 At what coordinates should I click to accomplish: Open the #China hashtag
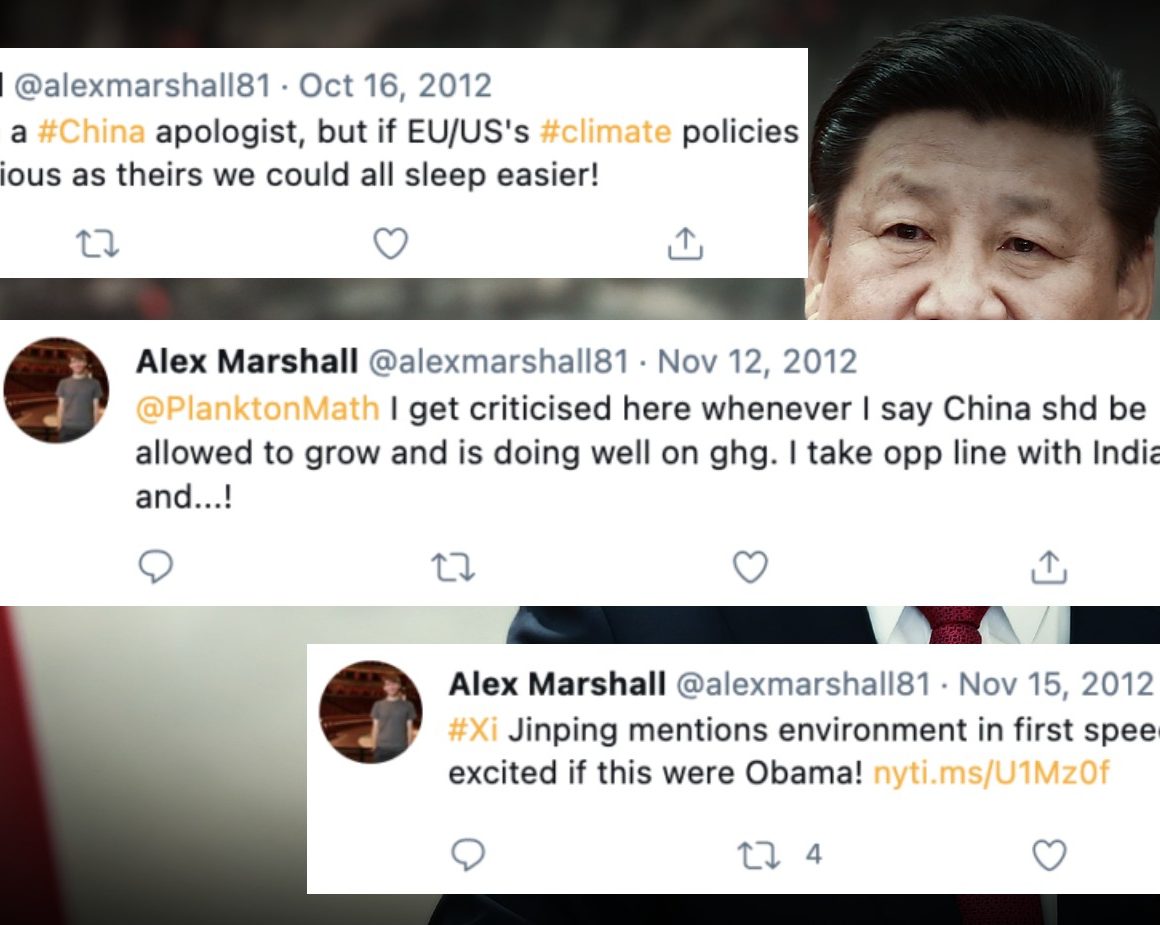coord(91,132)
